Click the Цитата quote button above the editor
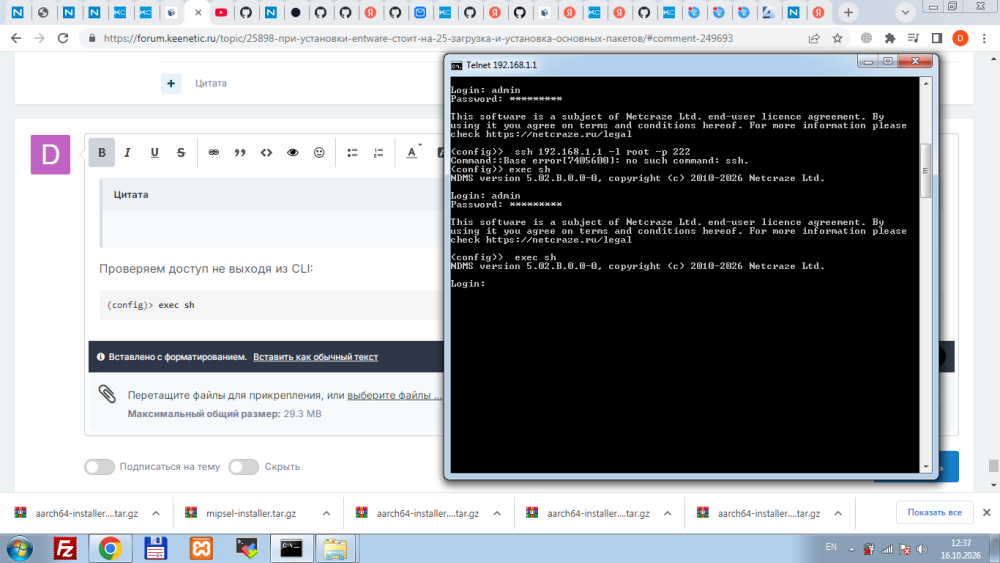Viewport: 1000px width, 563px height. pyautogui.click(x=210, y=83)
